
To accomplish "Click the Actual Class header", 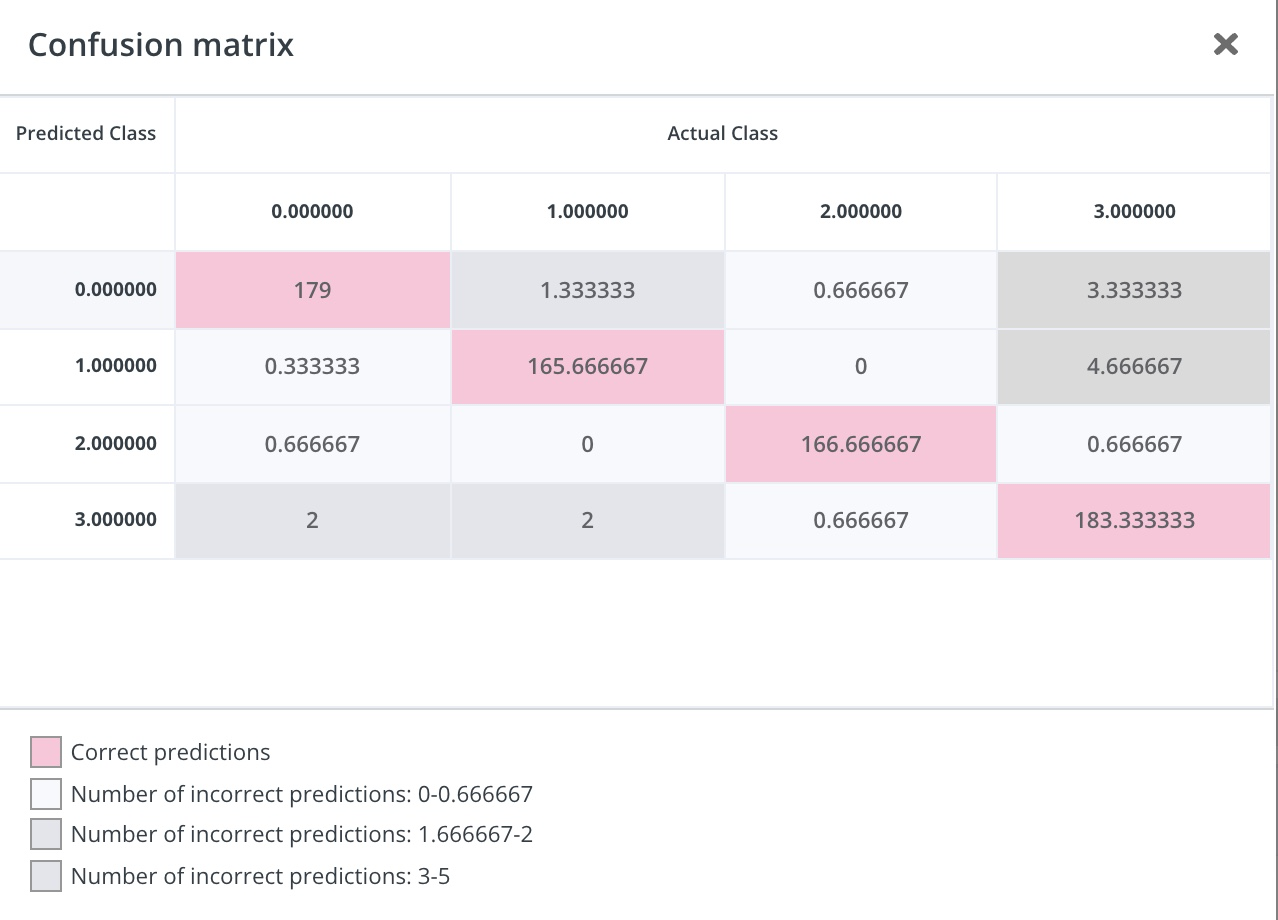I will click(x=722, y=133).
